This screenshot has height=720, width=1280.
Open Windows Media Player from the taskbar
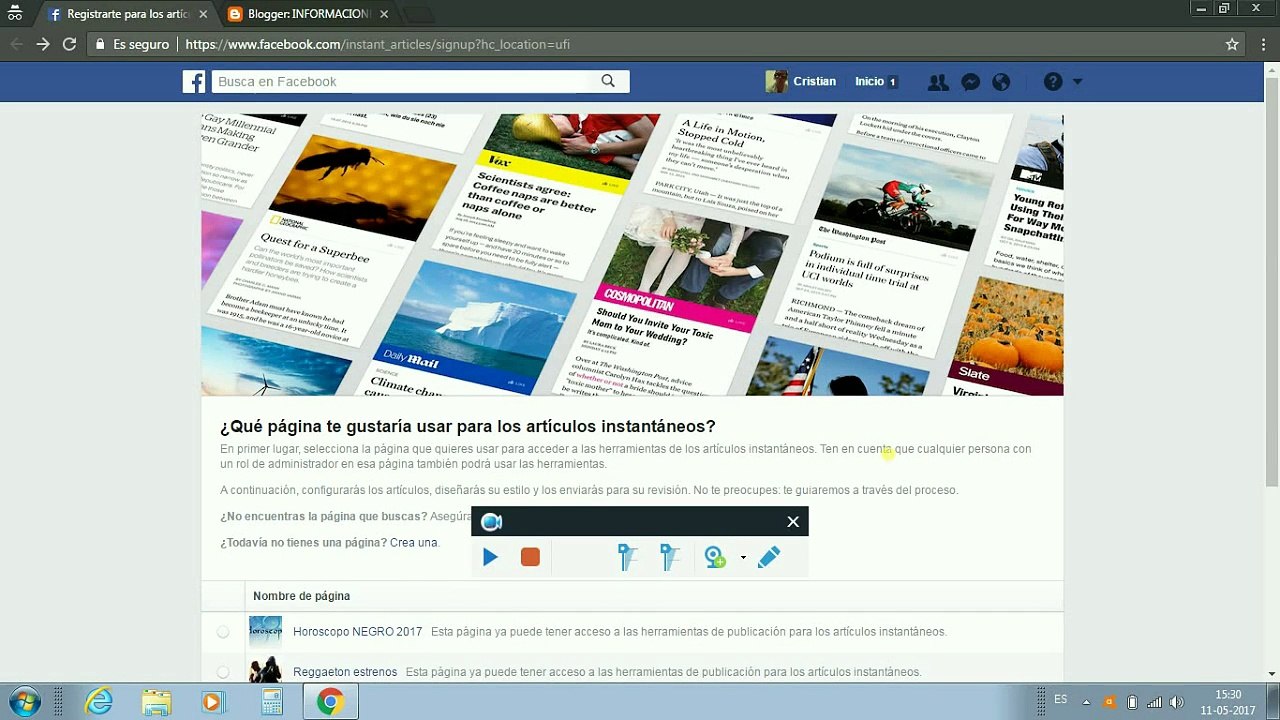(x=212, y=702)
